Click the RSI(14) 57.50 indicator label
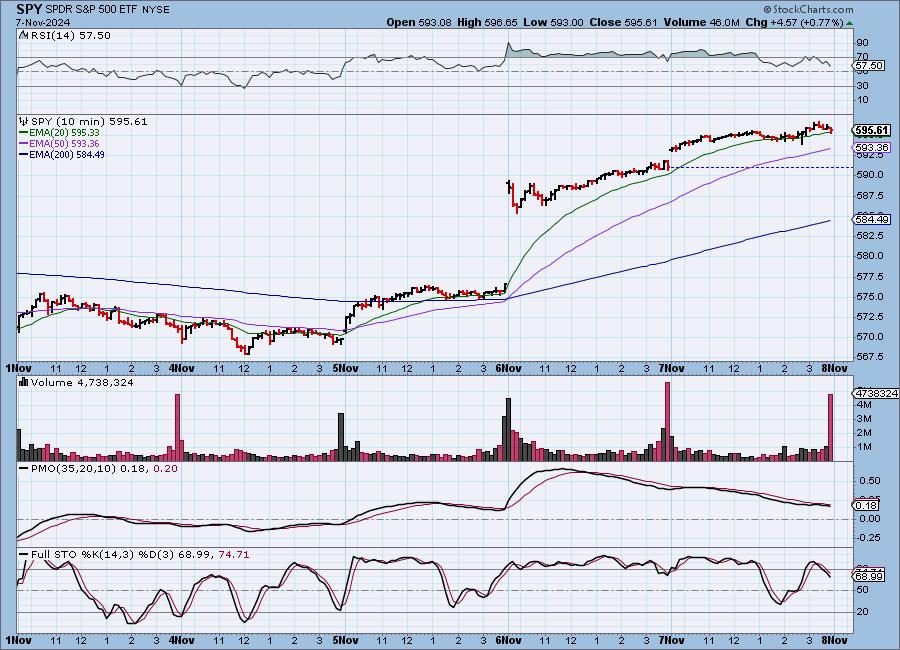 (70, 36)
